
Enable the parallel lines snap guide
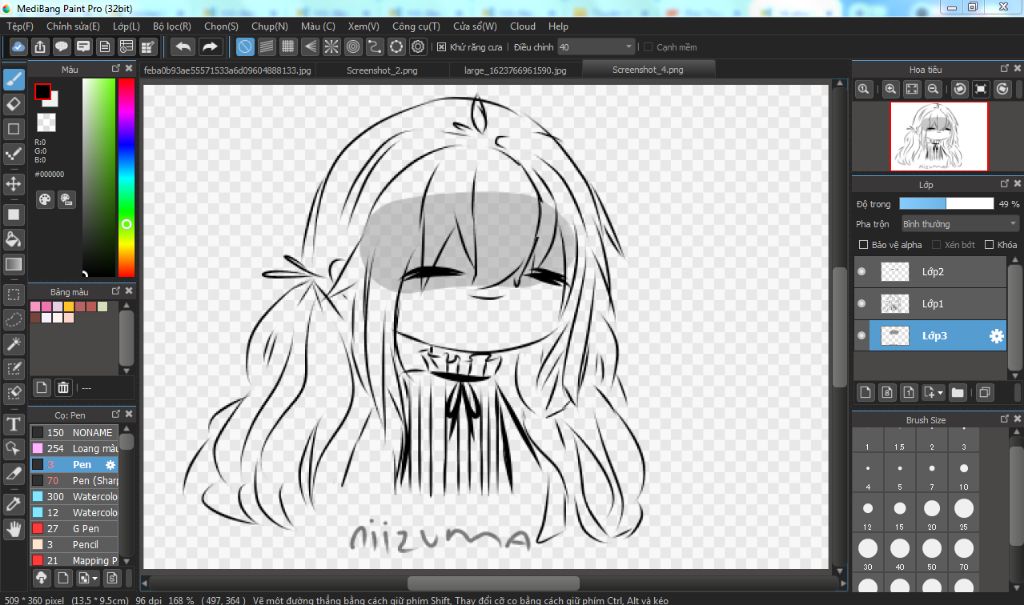pos(266,46)
